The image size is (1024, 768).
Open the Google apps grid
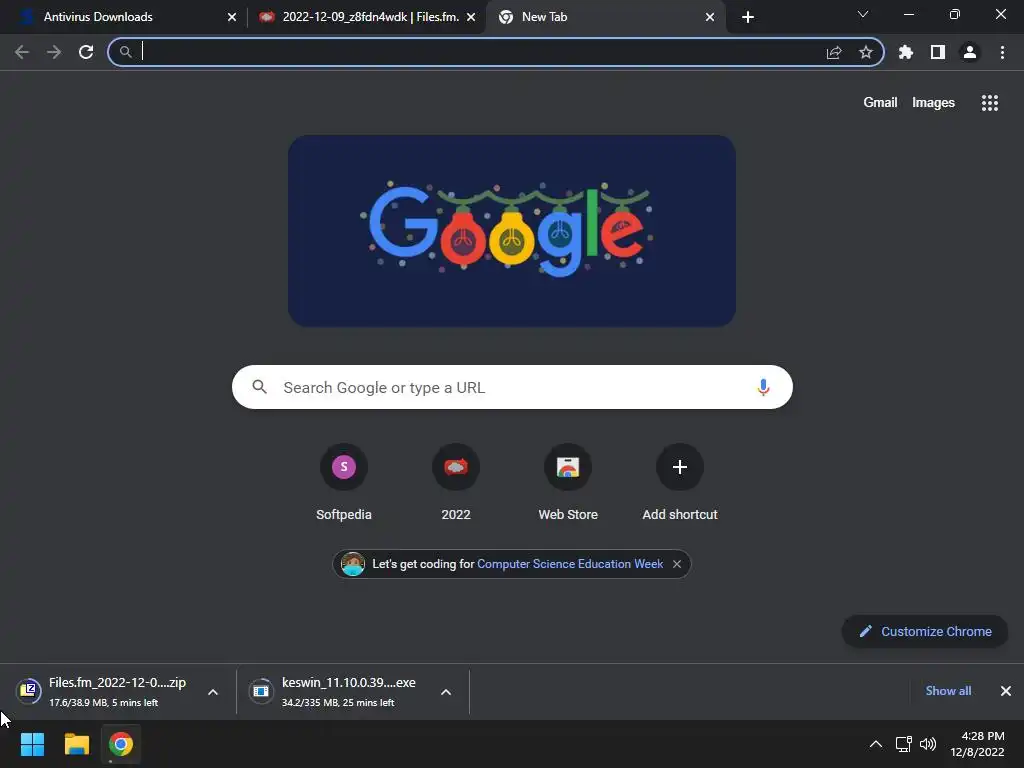coord(990,103)
